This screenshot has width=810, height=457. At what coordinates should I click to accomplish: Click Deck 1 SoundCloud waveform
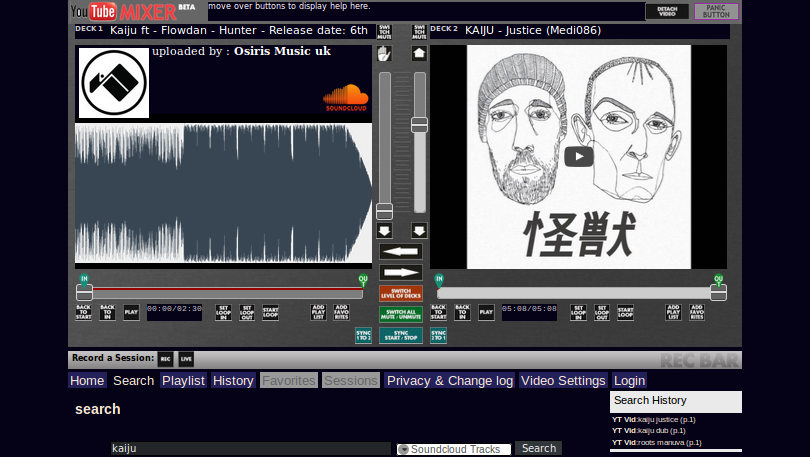pos(223,193)
